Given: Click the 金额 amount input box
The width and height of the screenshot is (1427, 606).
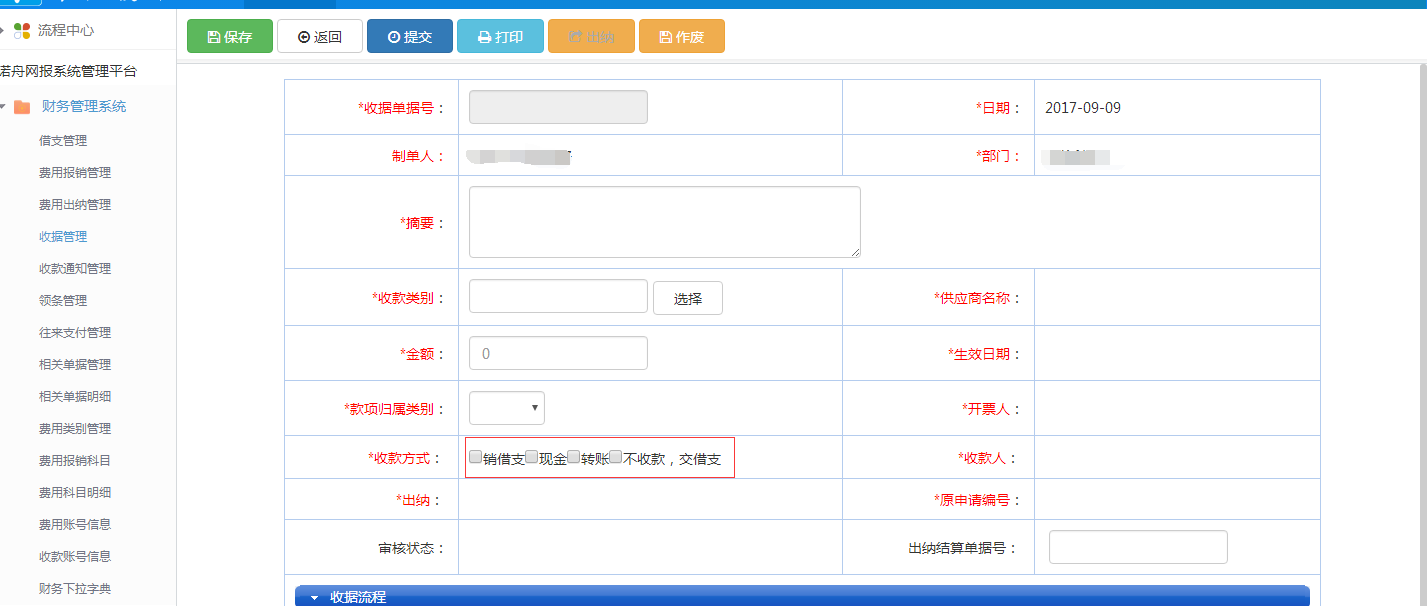Looking at the screenshot, I should 557,352.
